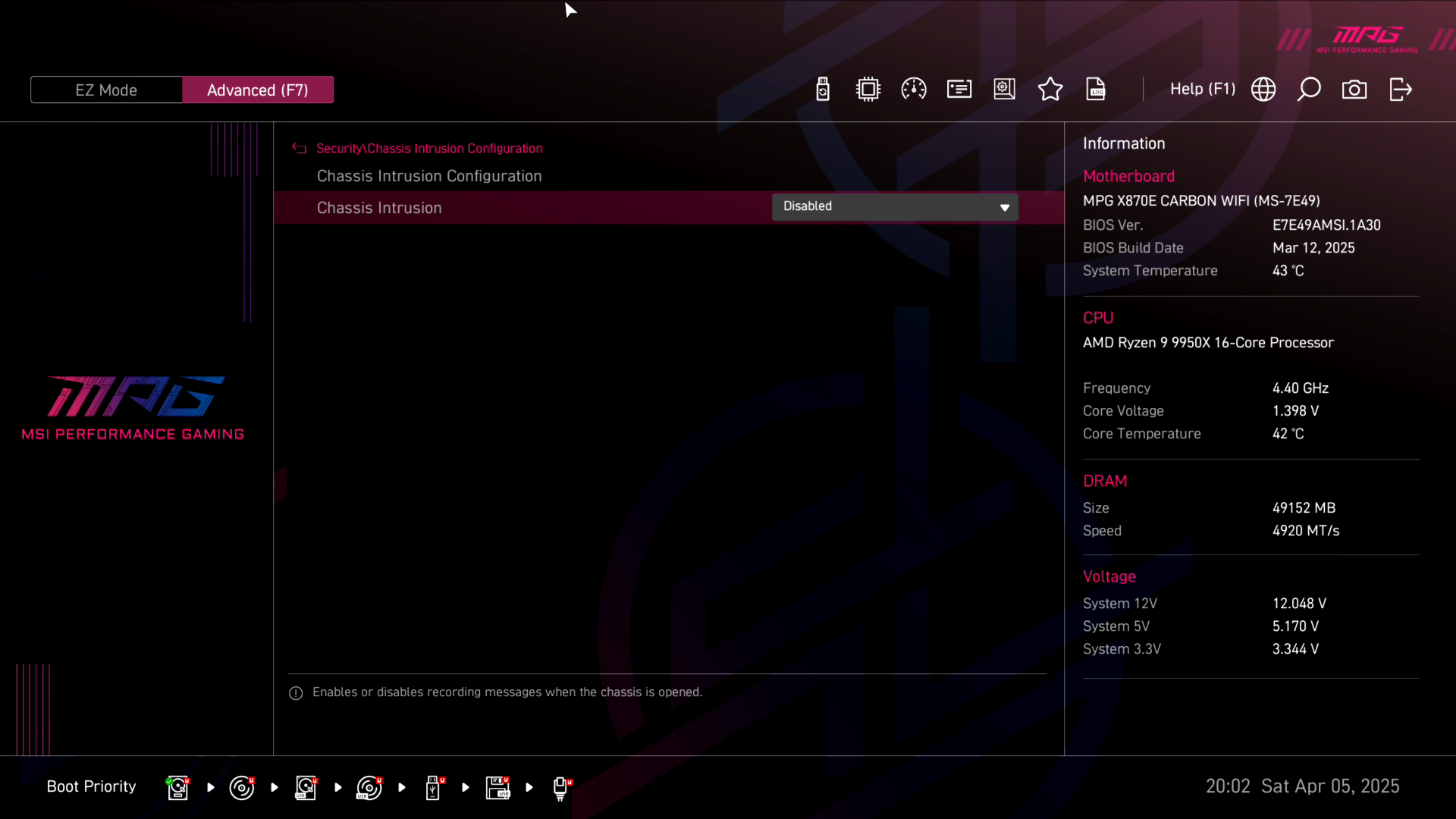
Task: Click the language globe icon
Action: point(1263,89)
